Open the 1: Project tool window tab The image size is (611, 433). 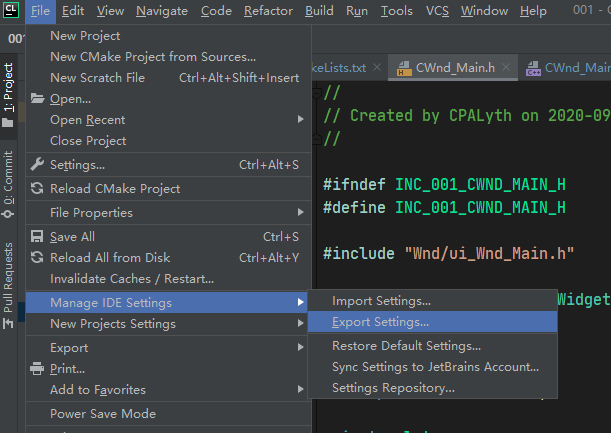pyautogui.click(x=8, y=97)
